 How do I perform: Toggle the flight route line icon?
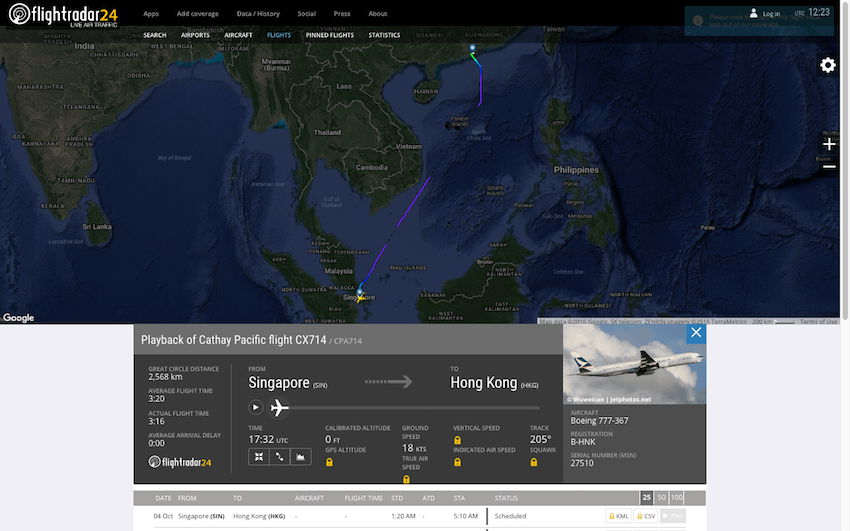point(279,457)
